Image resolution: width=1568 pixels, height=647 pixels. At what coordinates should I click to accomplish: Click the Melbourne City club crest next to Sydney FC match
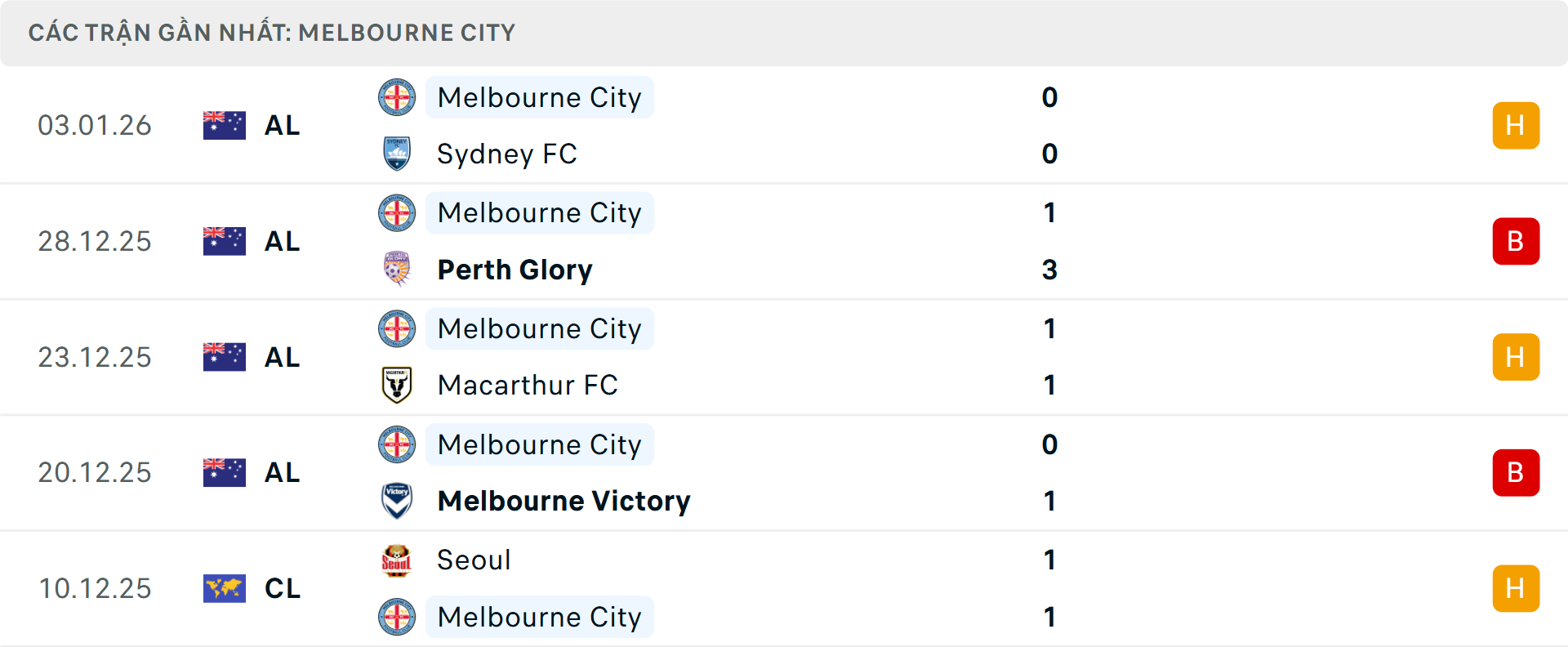(x=397, y=97)
